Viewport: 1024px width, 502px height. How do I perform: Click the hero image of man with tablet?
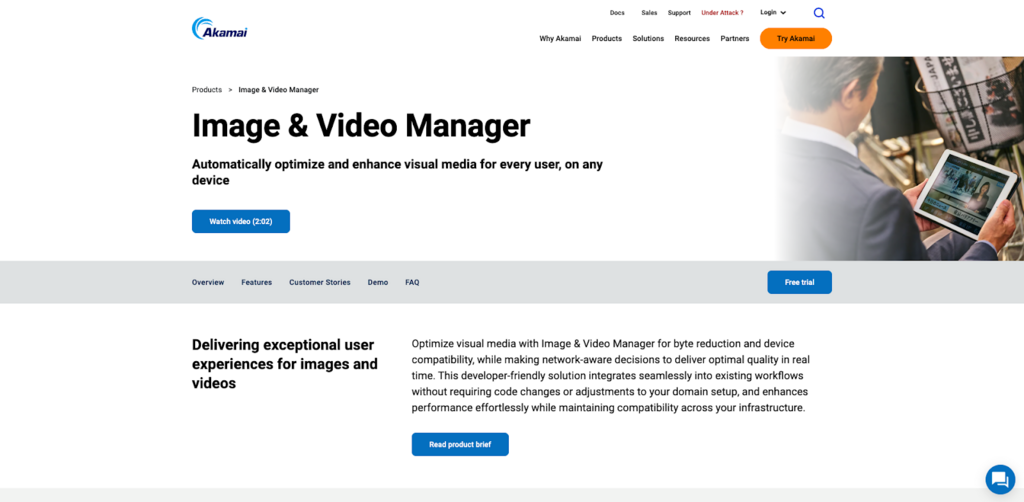[900, 160]
